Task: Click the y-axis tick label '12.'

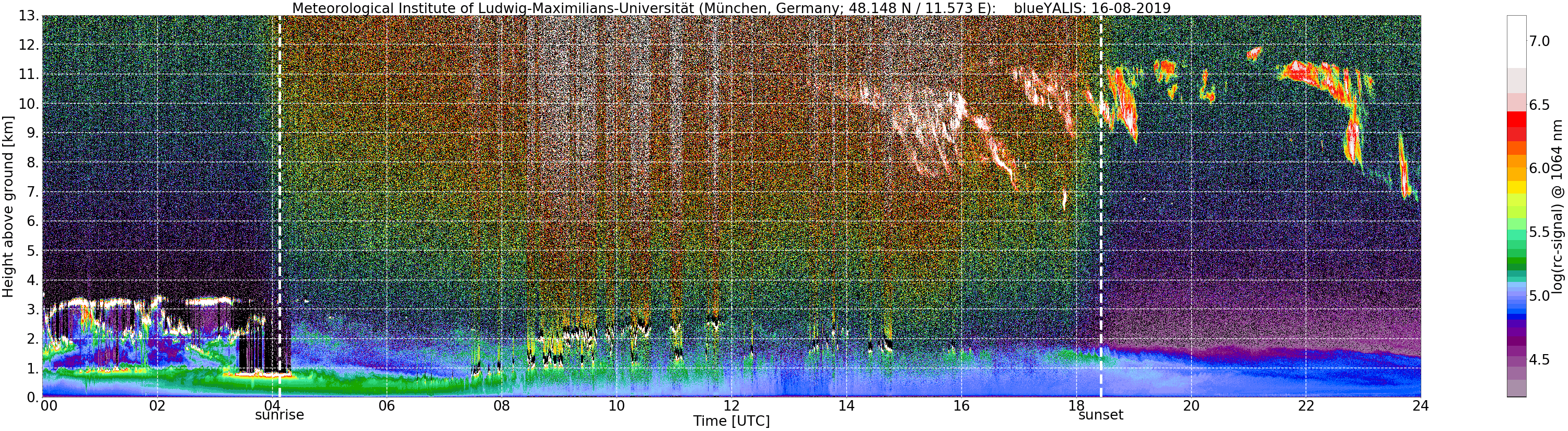Action: coord(29,45)
